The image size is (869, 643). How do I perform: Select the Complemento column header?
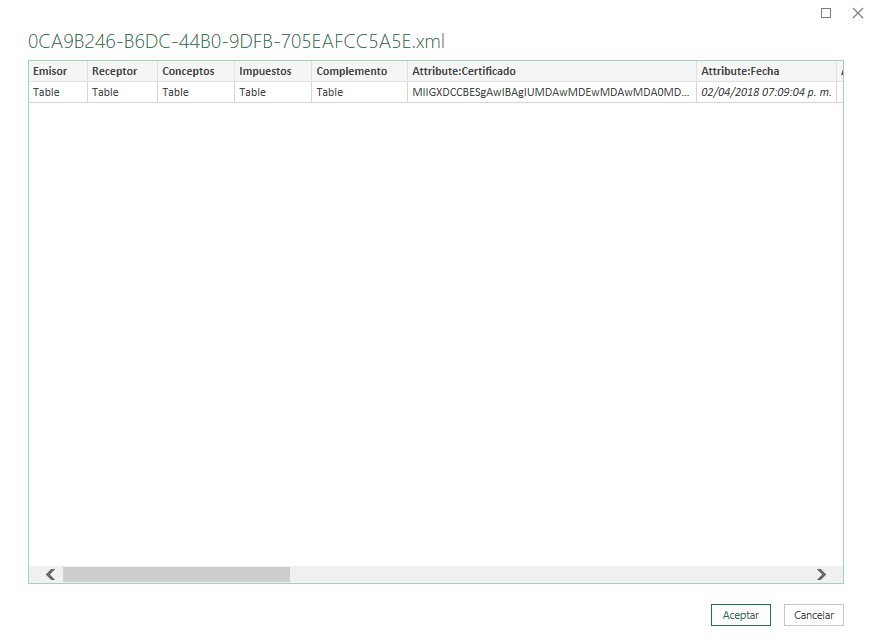tap(359, 71)
